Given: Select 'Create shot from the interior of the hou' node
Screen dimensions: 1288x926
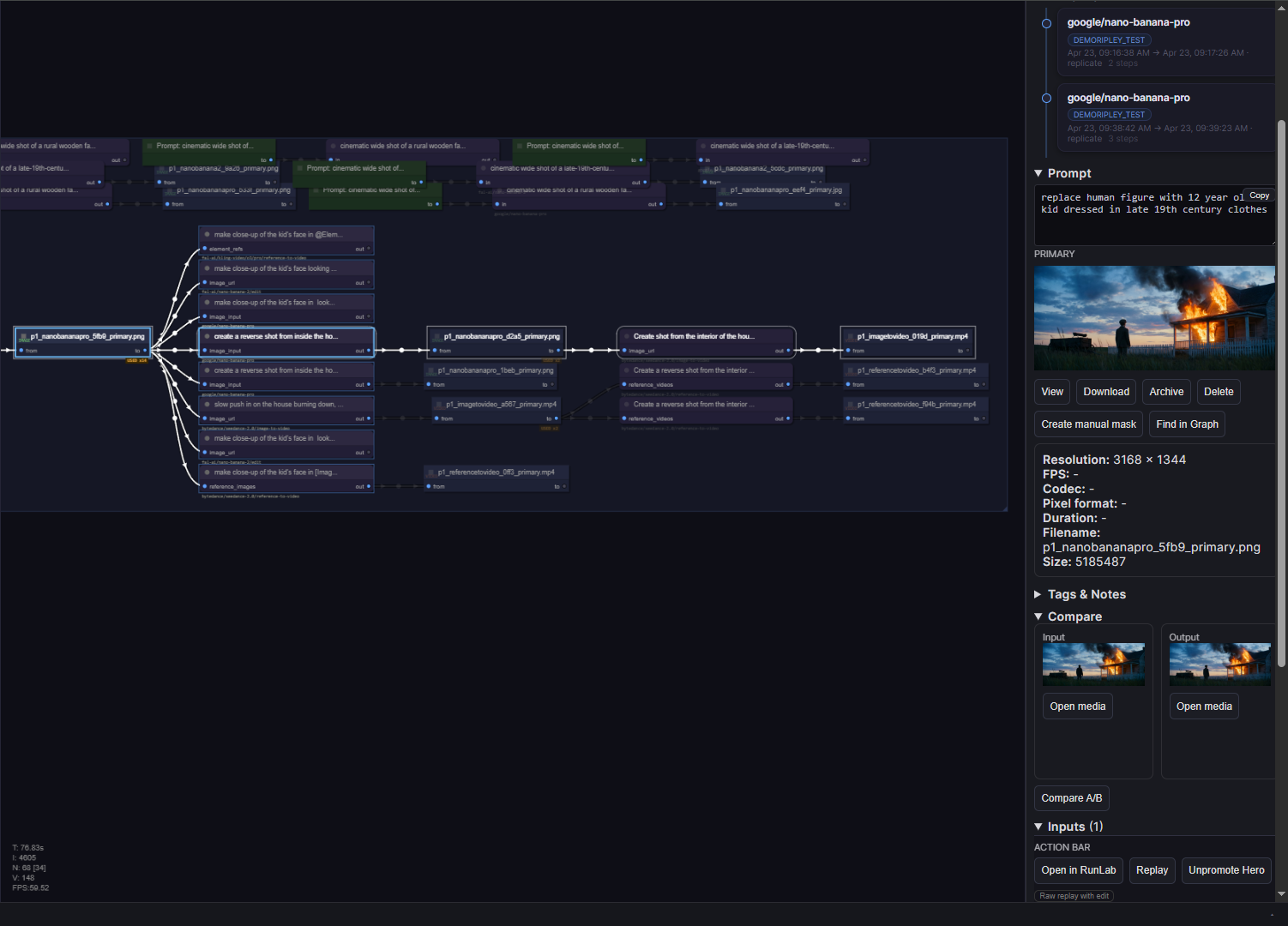Looking at the screenshot, I should 706,342.
